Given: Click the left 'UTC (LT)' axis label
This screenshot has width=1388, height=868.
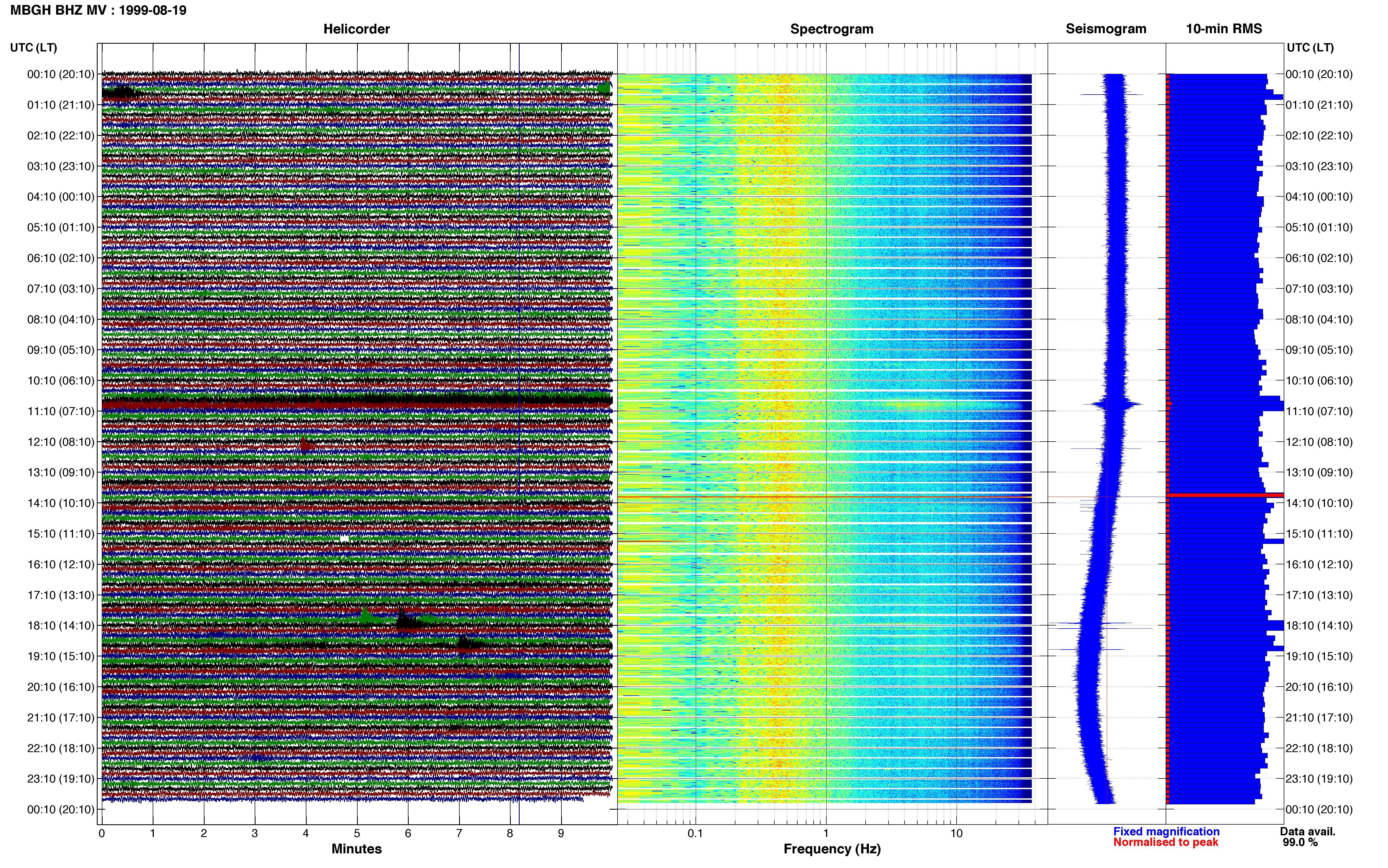Looking at the screenshot, I should [x=33, y=48].
